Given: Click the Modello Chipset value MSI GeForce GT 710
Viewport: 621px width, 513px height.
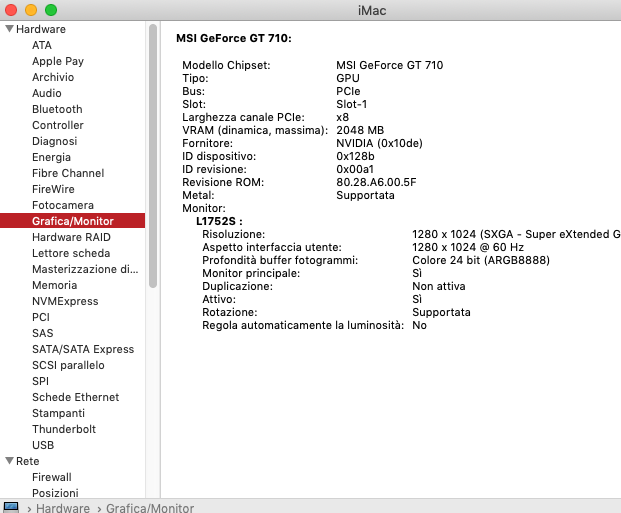Looking at the screenshot, I should point(389,65).
